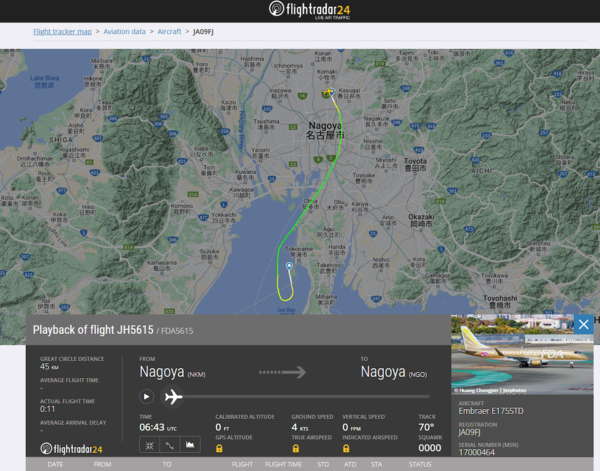Image resolution: width=600 pixels, height=471 pixels.
Task: Click the DATE column header
Action: click(x=55, y=464)
